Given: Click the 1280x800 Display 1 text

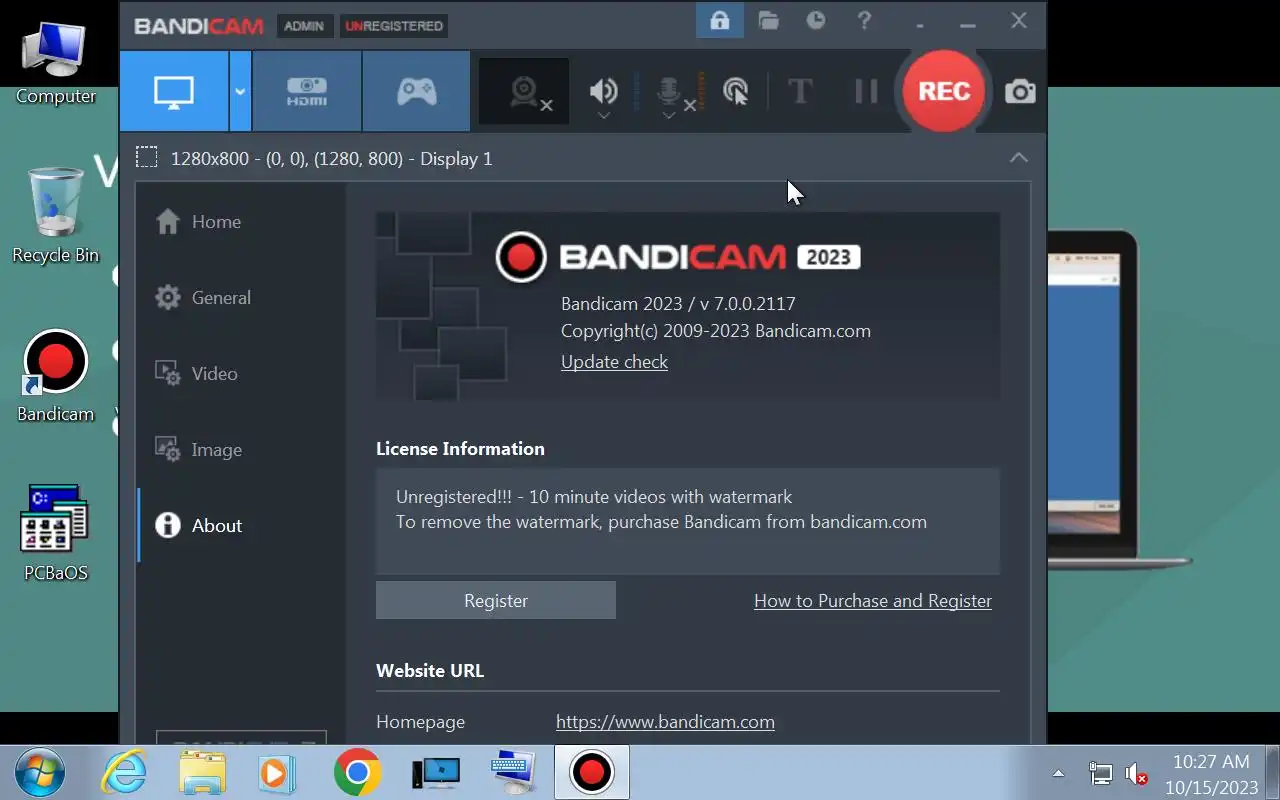Looking at the screenshot, I should coord(331,159).
